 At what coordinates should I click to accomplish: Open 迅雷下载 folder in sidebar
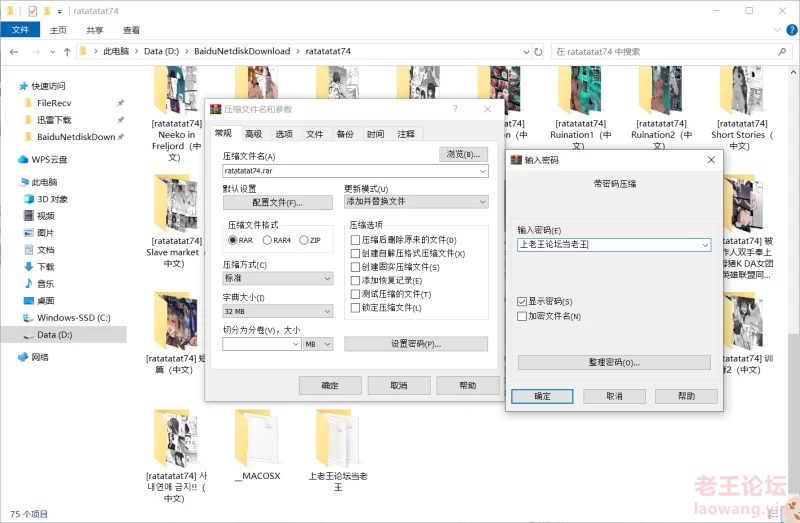point(54,120)
